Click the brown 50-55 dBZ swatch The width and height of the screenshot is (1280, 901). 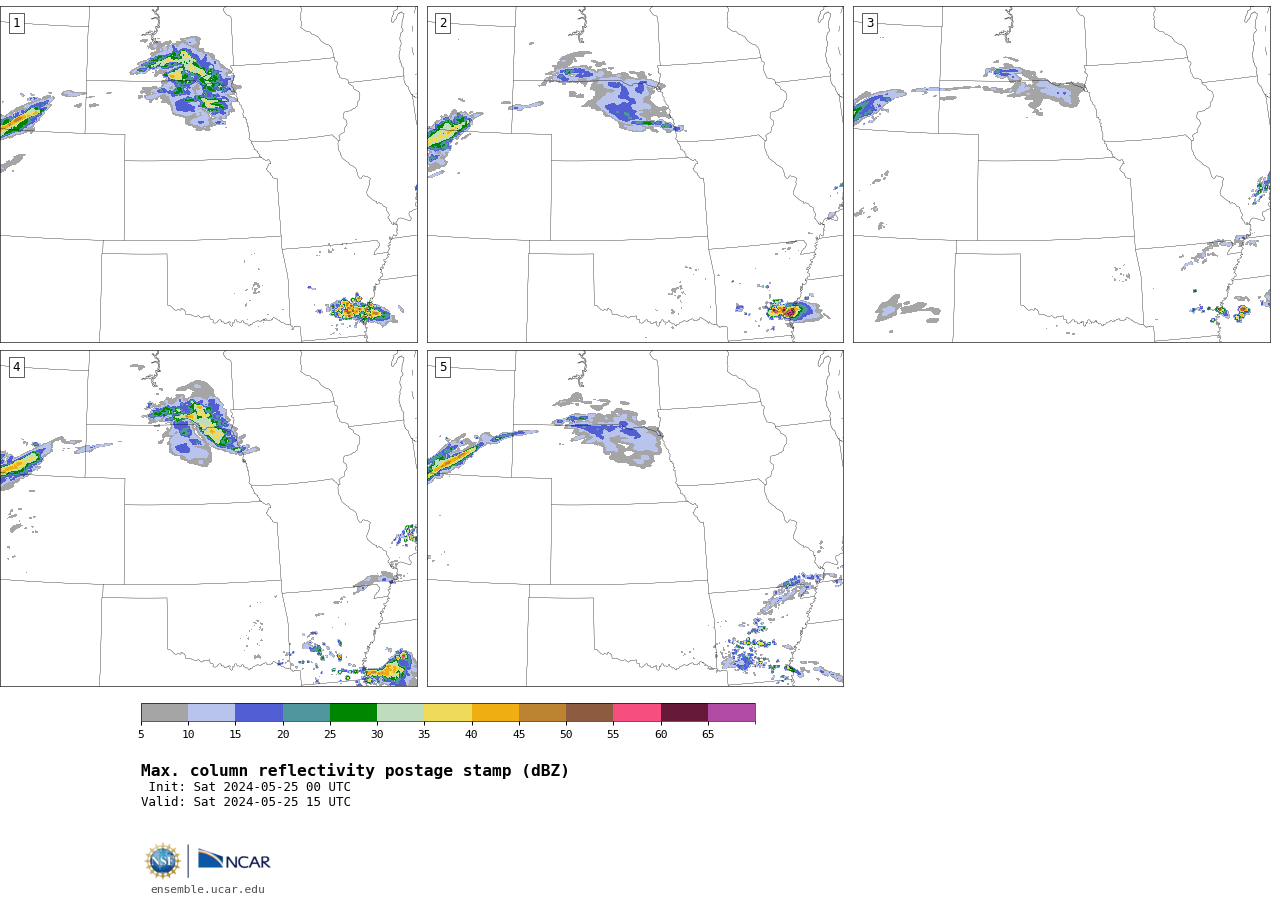[589, 712]
